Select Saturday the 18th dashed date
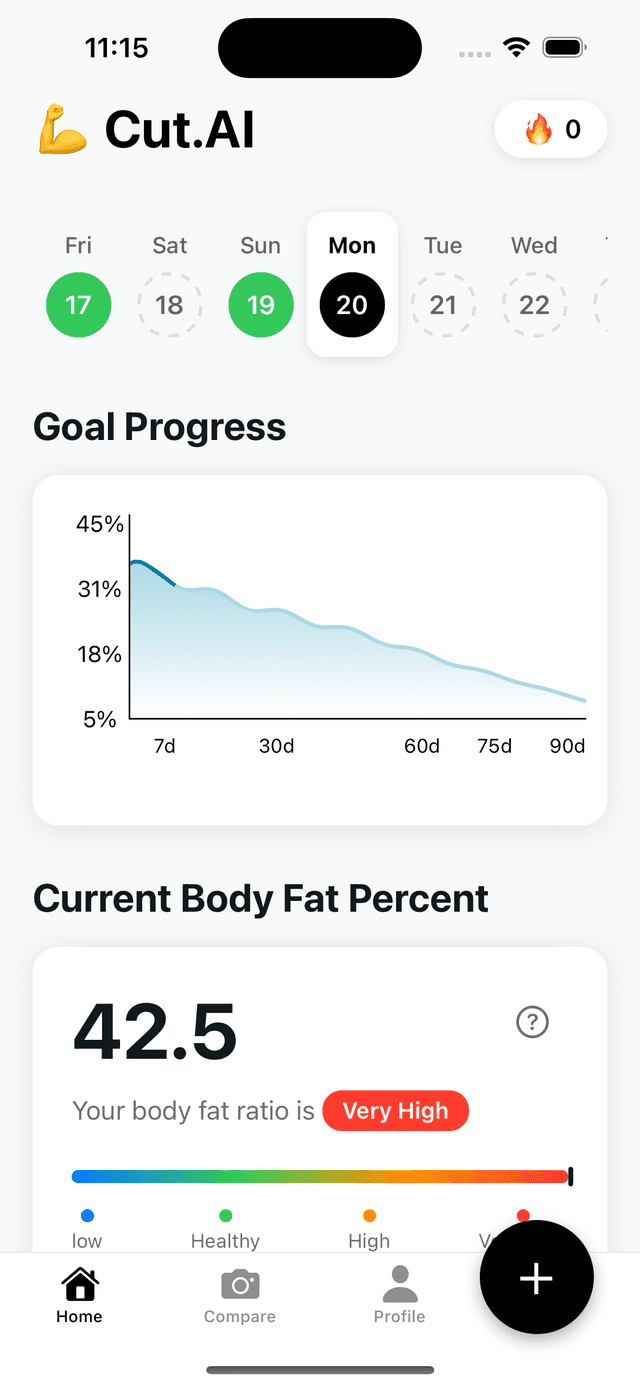The image size is (640, 1387). (x=170, y=304)
